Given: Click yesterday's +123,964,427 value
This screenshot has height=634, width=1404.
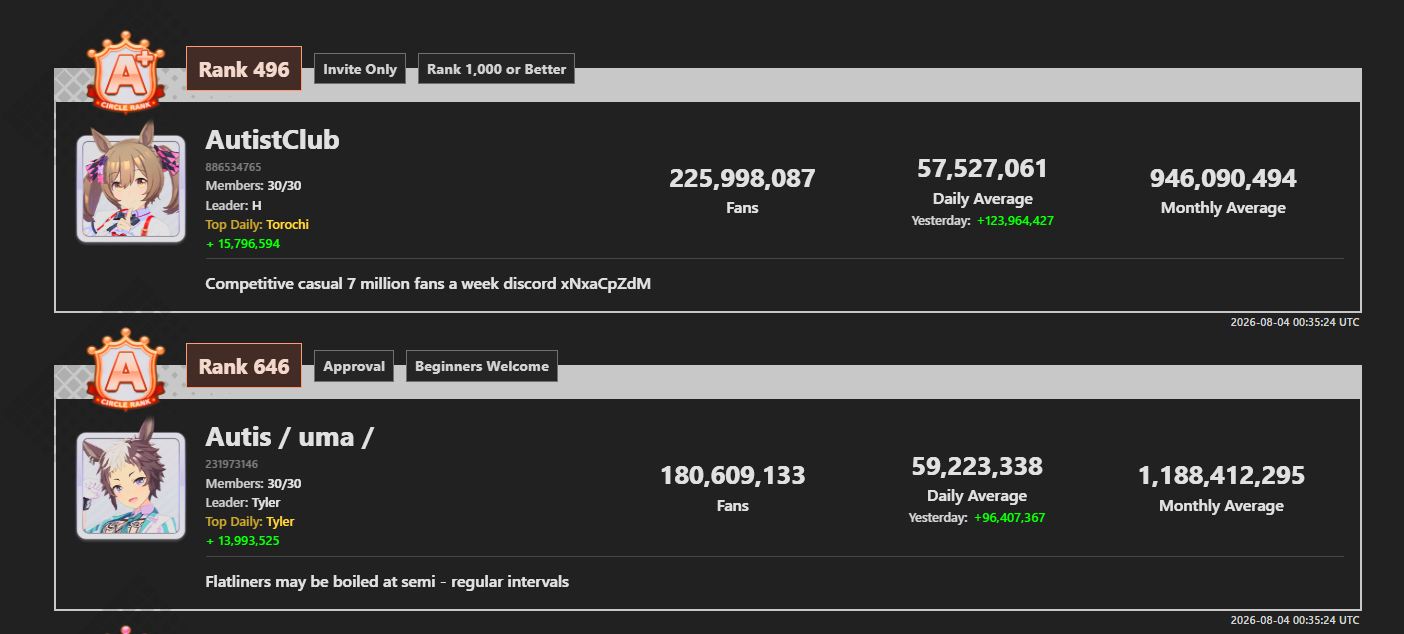Looking at the screenshot, I should 1016,220.
